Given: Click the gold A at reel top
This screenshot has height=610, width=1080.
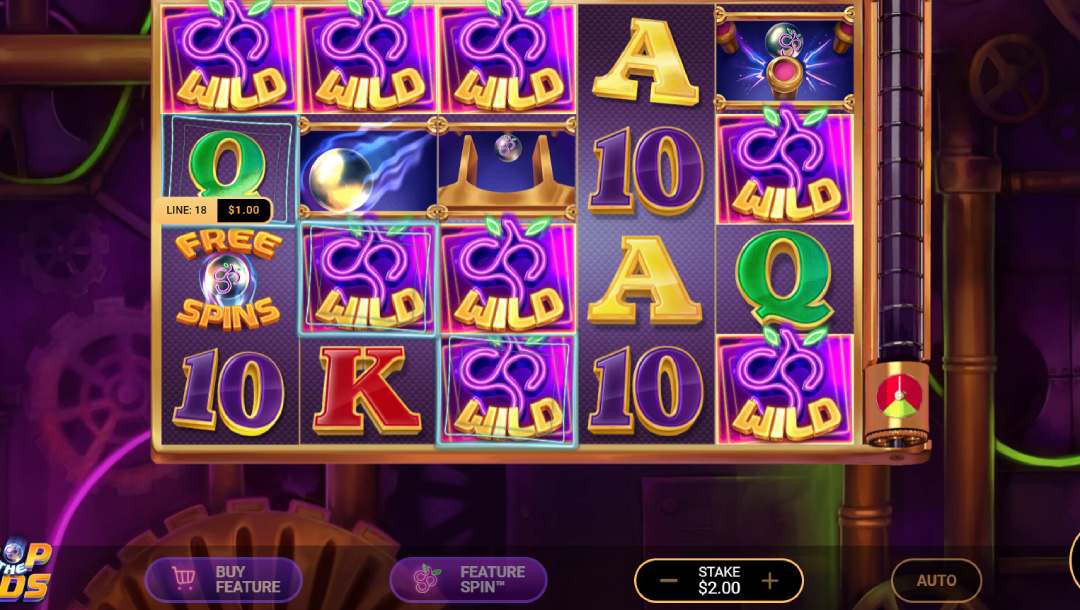Looking at the screenshot, I should click(645, 61).
